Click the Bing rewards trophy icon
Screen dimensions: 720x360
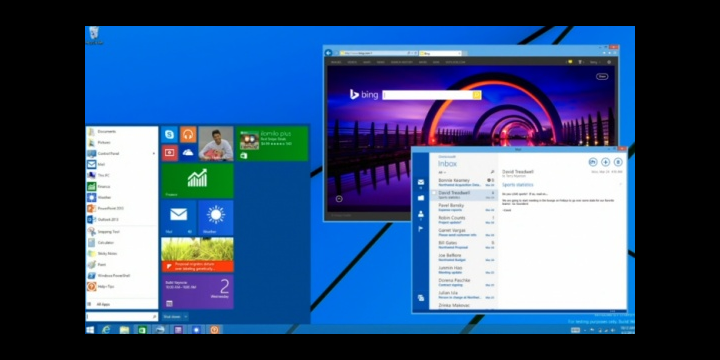coord(580,62)
